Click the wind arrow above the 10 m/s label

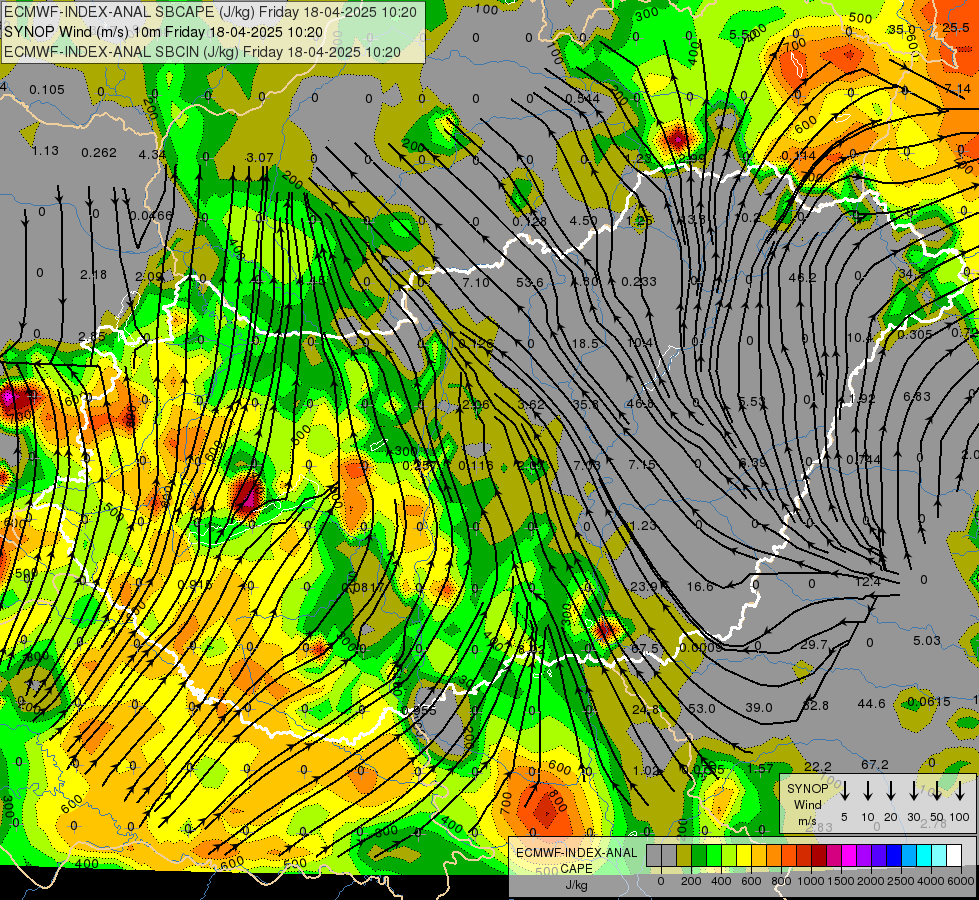point(868,791)
